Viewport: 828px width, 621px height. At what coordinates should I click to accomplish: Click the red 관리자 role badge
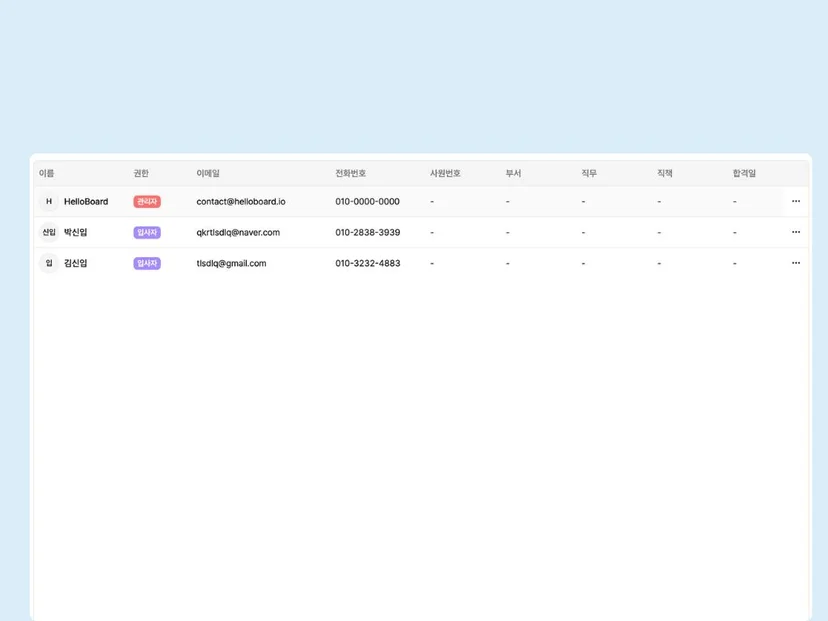[147, 202]
